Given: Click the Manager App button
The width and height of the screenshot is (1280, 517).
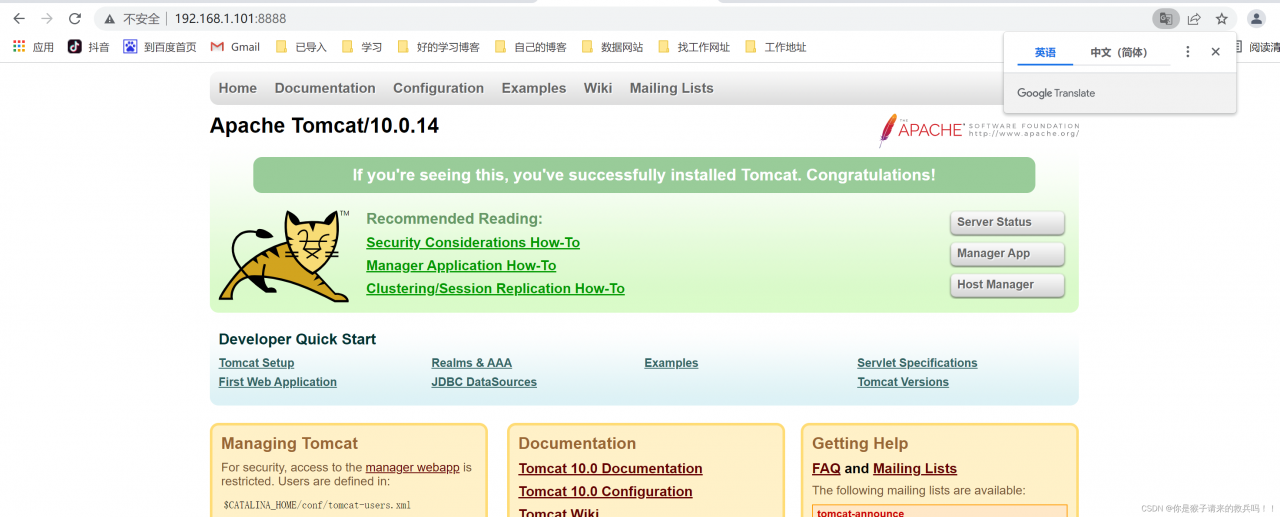Looking at the screenshot, I should [1007, 253].
